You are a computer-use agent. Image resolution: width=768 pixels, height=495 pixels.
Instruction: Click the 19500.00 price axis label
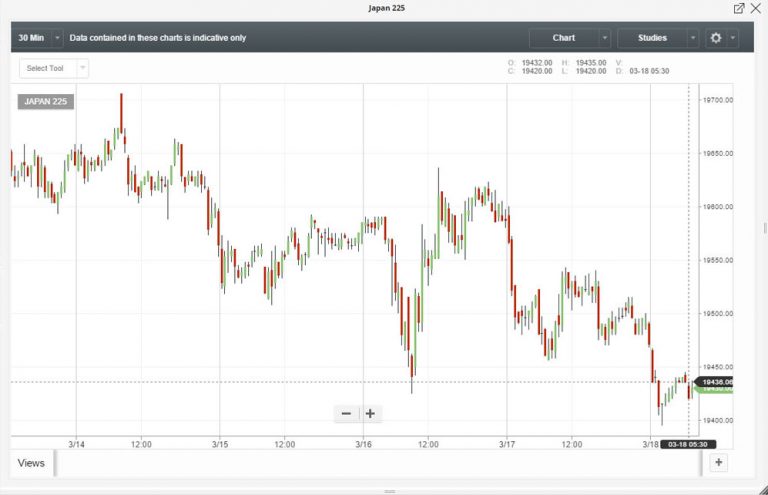pos(718,314)
